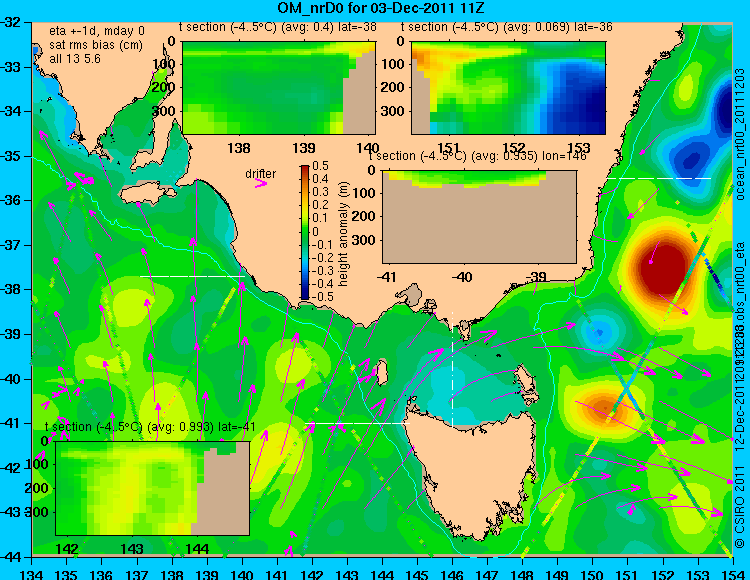The height and width of the screenshot is (580, 750).
Task: Click the orange eddy near 150.5E, 41S
Action: click(x=605, y=407)
